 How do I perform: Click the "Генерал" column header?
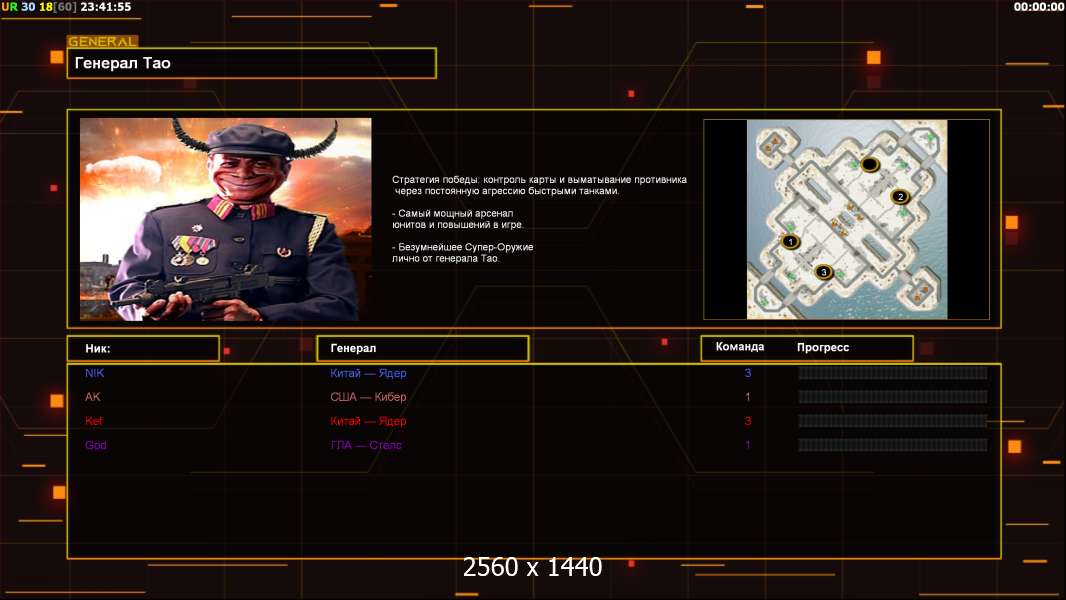422,348
